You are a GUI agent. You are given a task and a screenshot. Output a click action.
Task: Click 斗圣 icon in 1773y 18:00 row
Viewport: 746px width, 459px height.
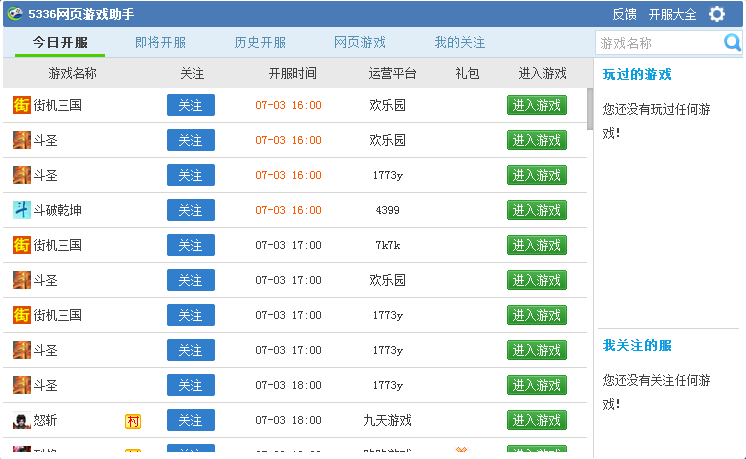(21, 385)
